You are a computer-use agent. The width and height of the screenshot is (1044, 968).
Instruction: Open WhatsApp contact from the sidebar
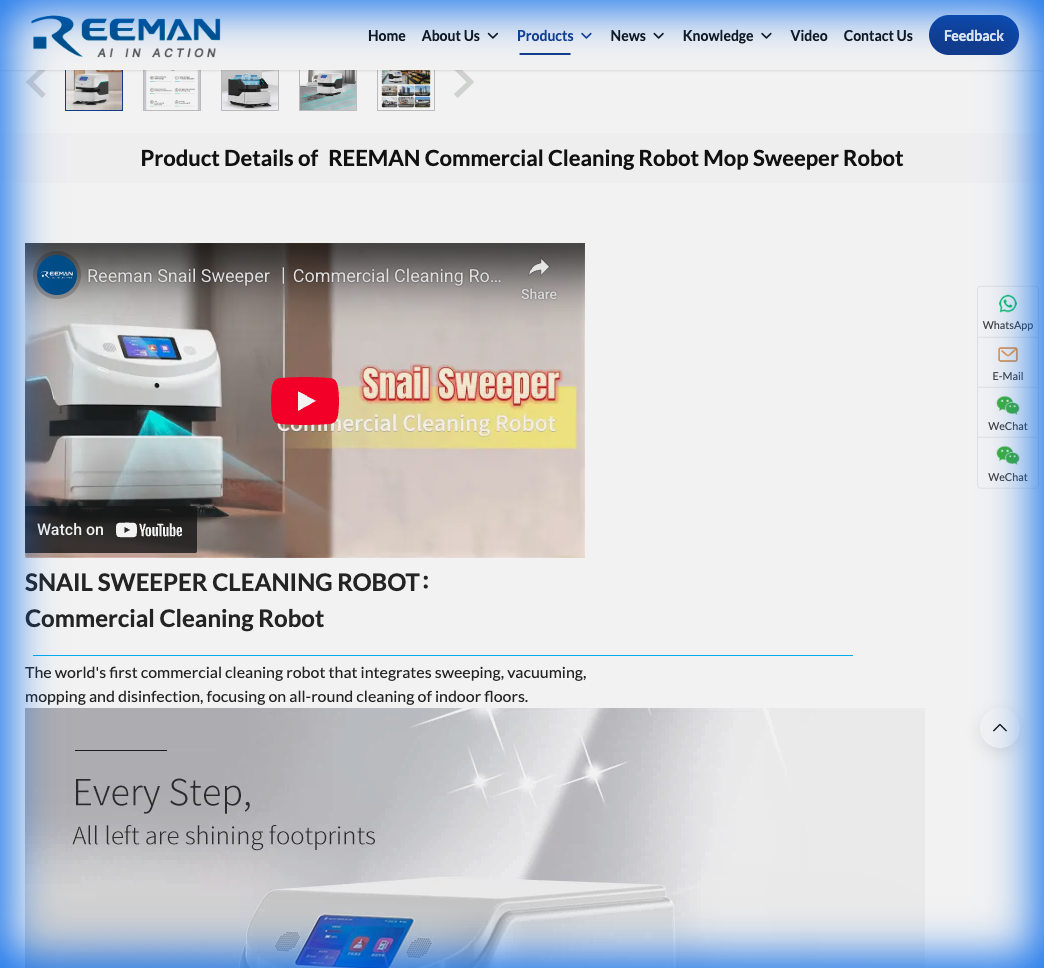tap(1007, 311)
